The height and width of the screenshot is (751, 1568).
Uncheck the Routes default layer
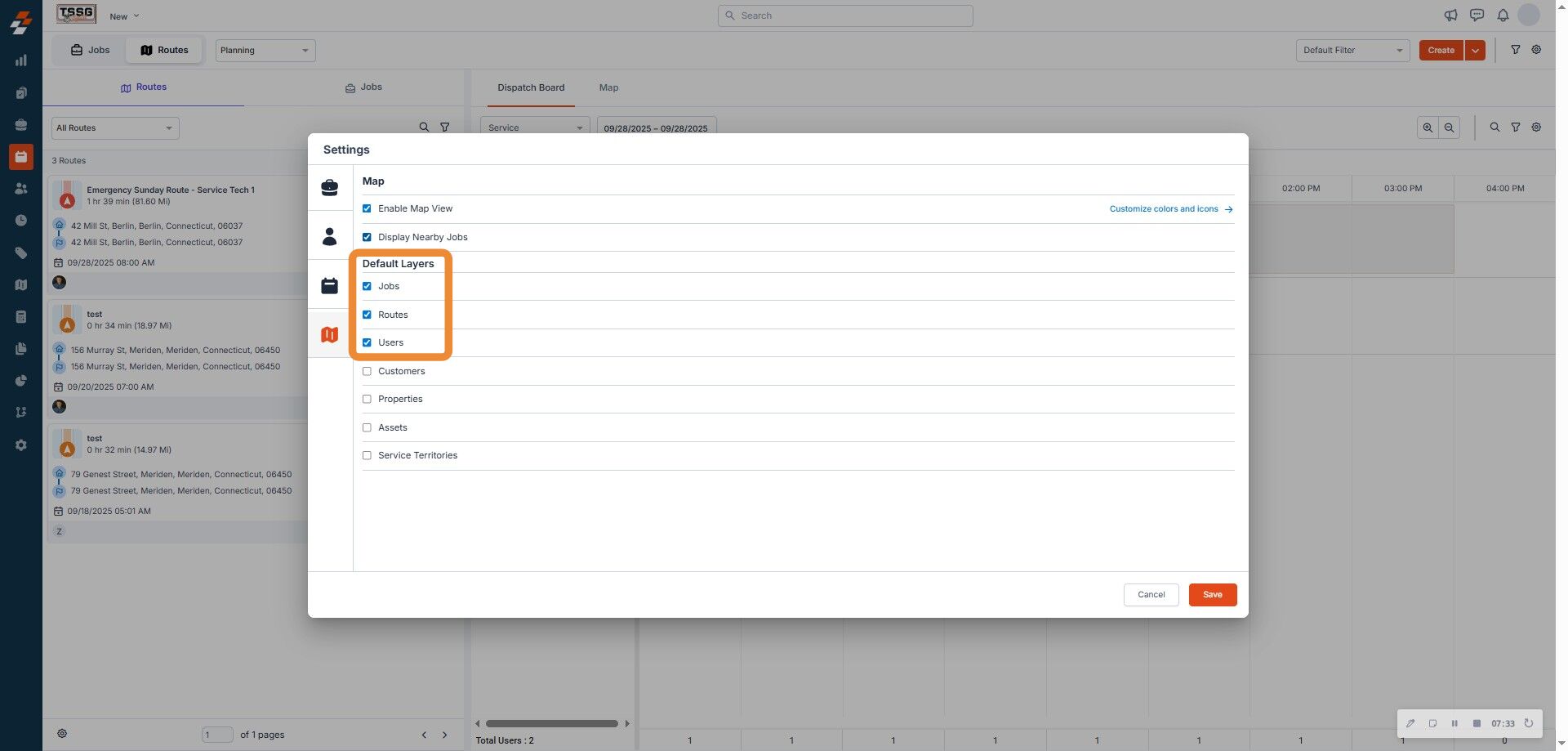[x=367, y=315]
